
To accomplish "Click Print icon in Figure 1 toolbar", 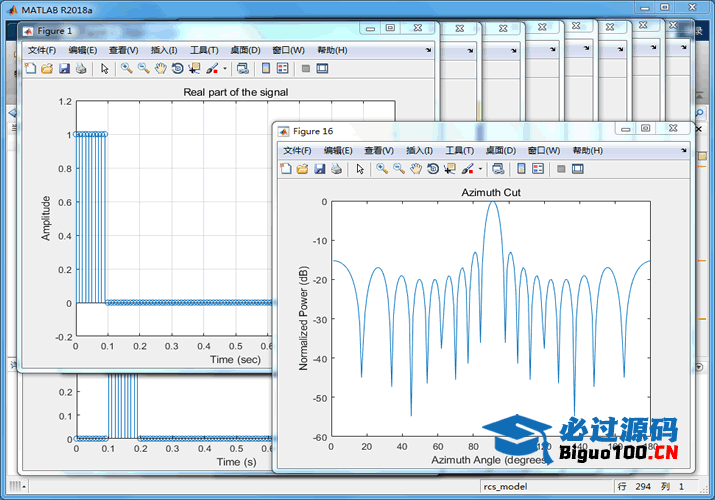I will (x=81, y=68).
